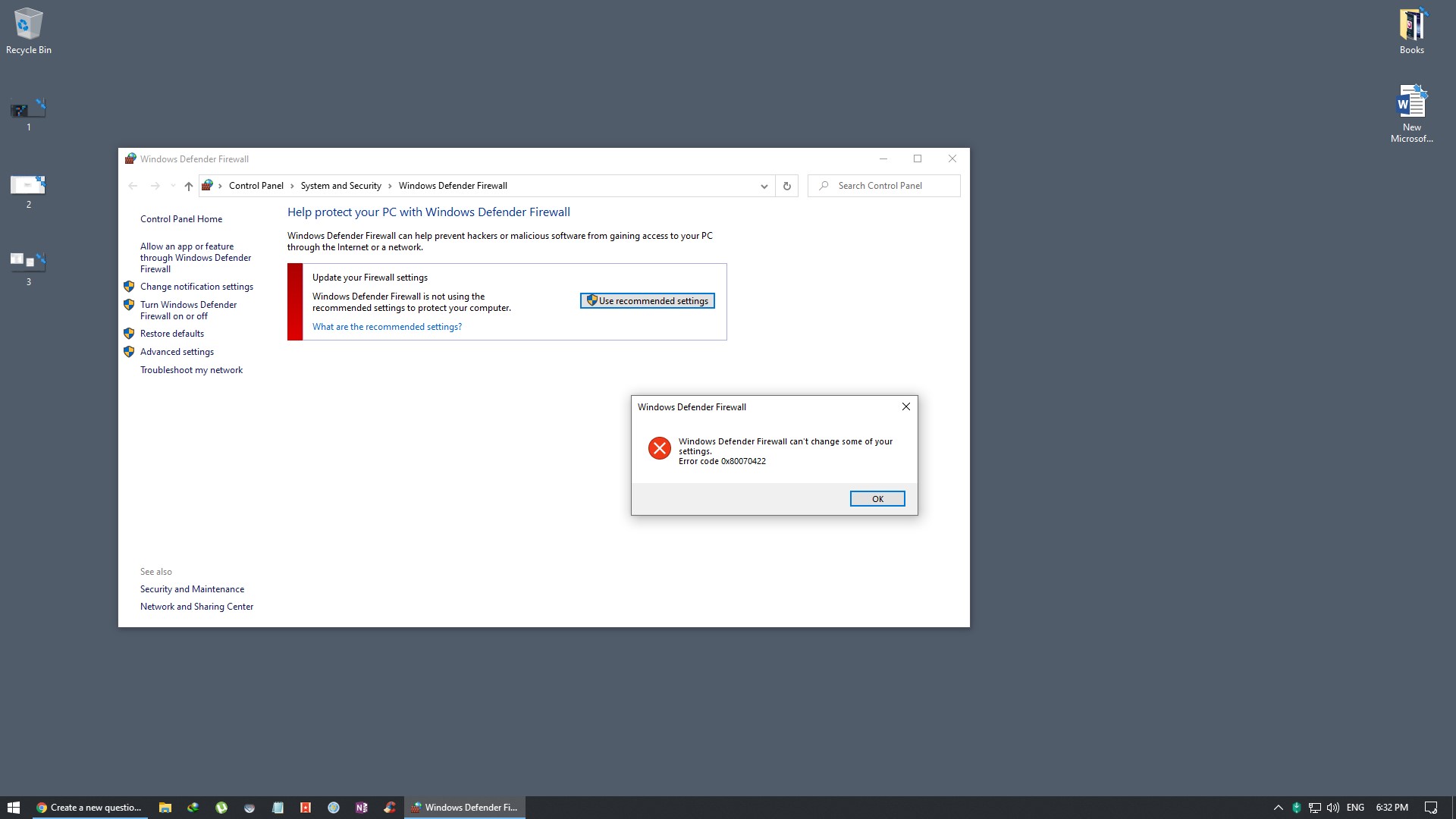Open File Explorer from the taskbar

point(165,808)
